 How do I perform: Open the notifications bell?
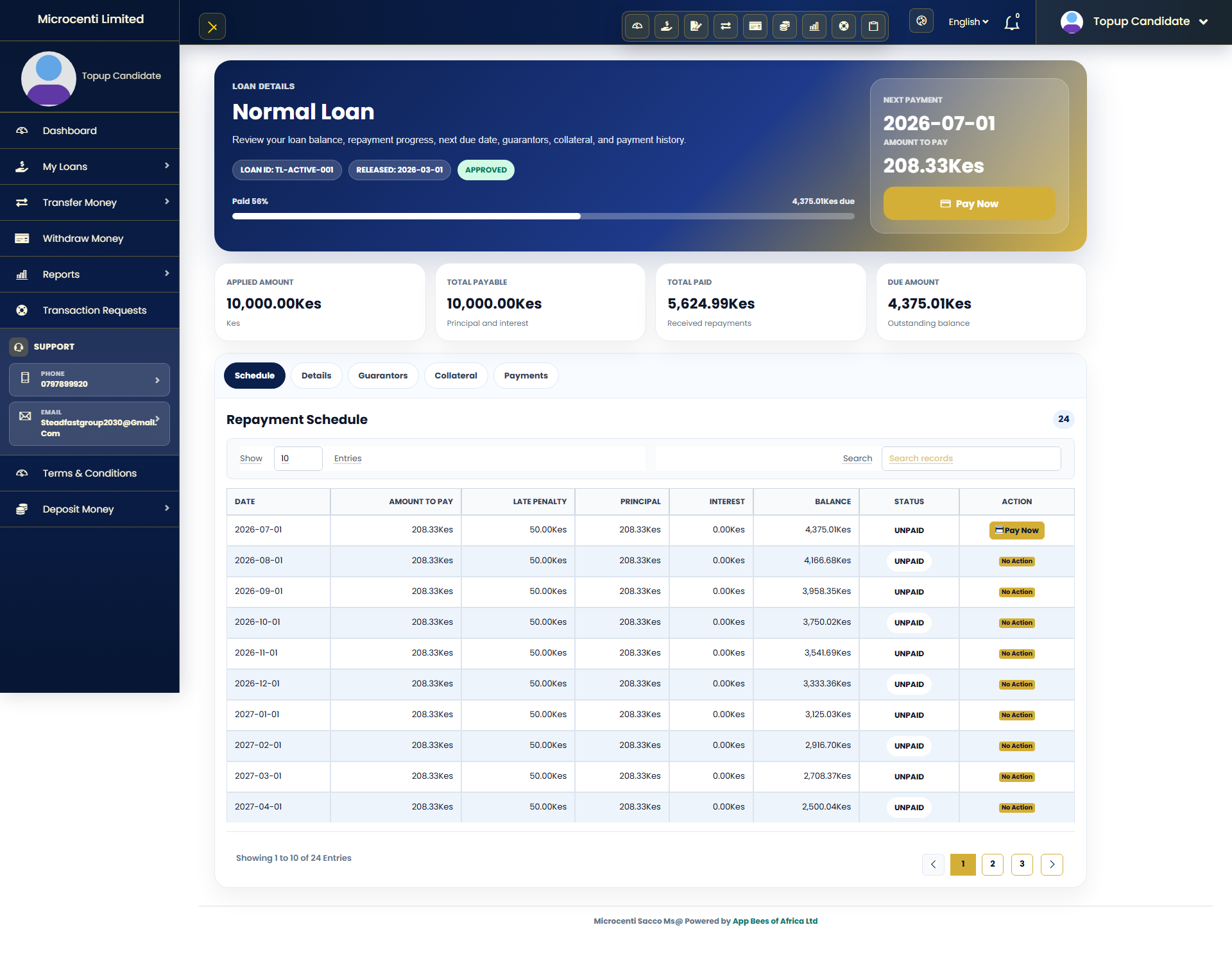pyautogui.click(x=1012, y=22)
